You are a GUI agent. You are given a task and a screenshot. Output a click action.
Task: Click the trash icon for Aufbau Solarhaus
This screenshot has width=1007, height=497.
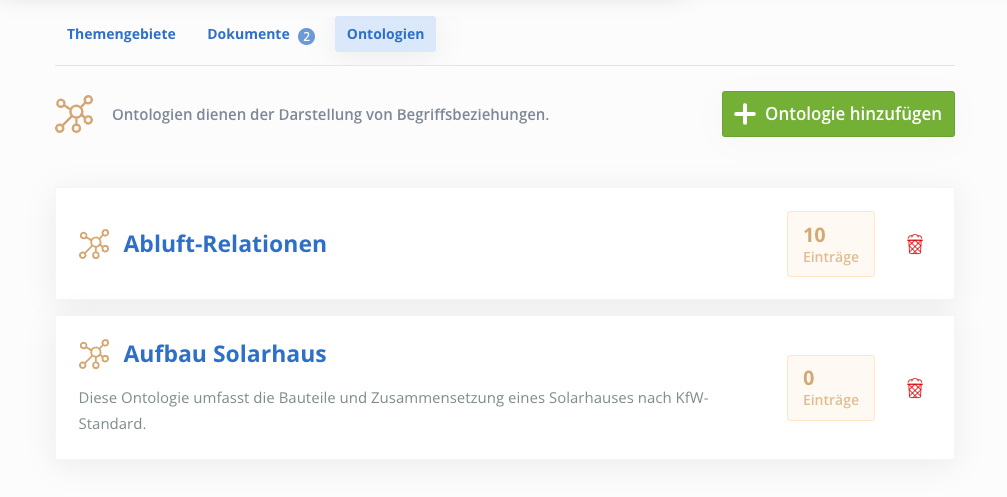coord(915,388)
